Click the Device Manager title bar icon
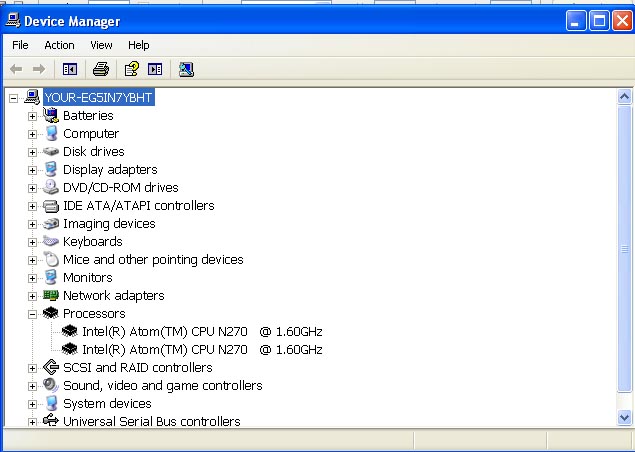The image size is (635, 452). pyautogui.click(x=13, y=20)
